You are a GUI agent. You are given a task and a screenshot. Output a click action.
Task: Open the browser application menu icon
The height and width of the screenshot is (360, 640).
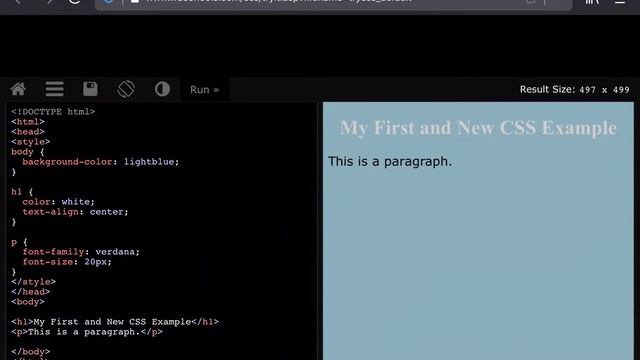tap(620, 2)
